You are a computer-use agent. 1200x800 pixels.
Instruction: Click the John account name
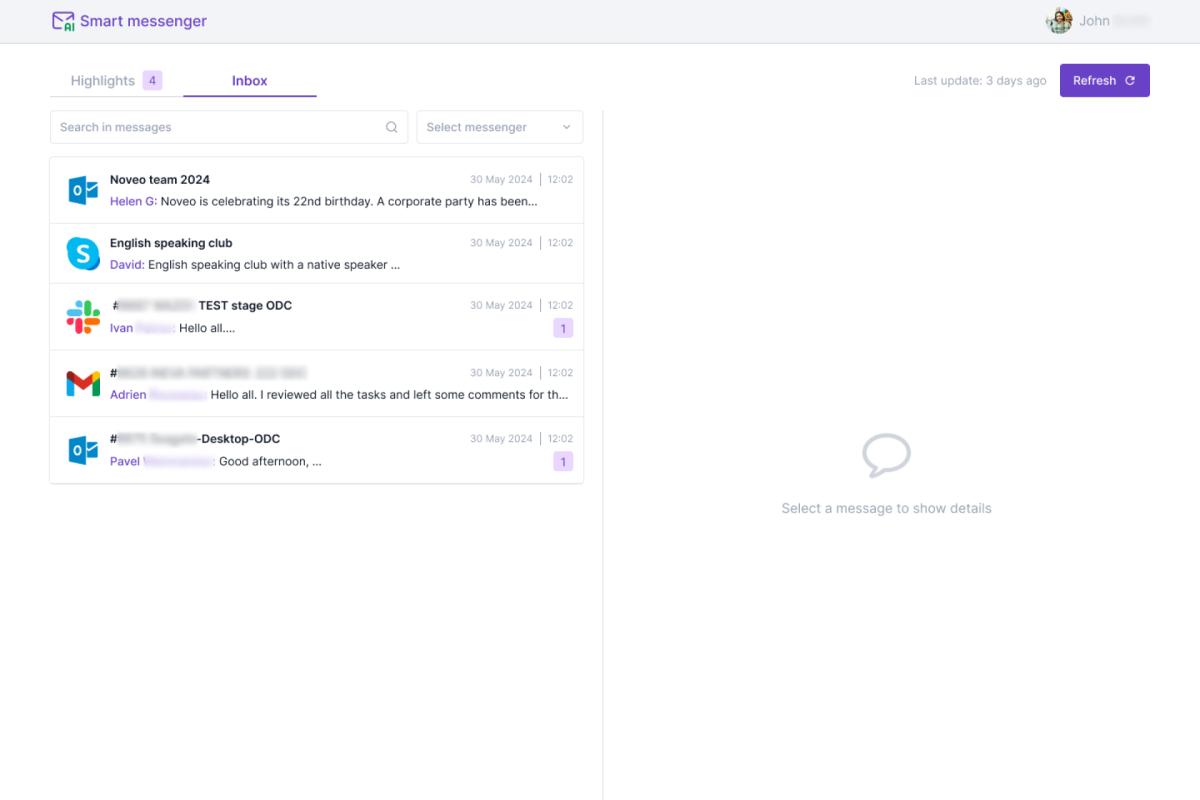(x=1095, y=20)
